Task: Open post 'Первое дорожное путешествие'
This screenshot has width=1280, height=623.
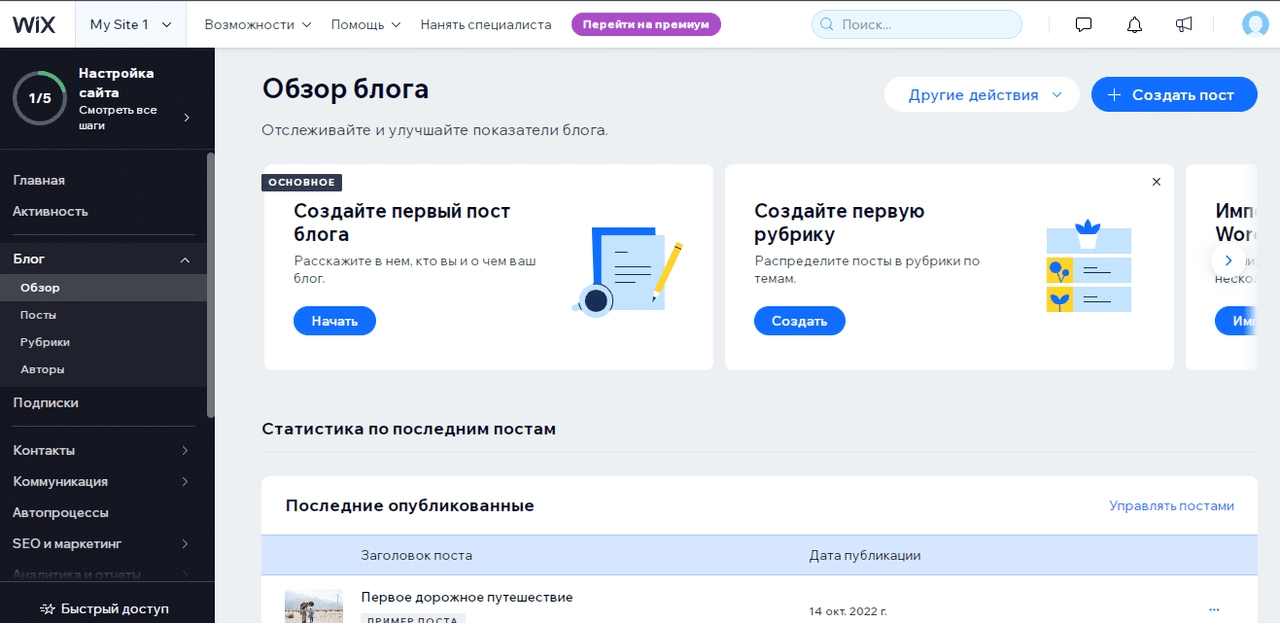Action: click(x=467, y=597)
